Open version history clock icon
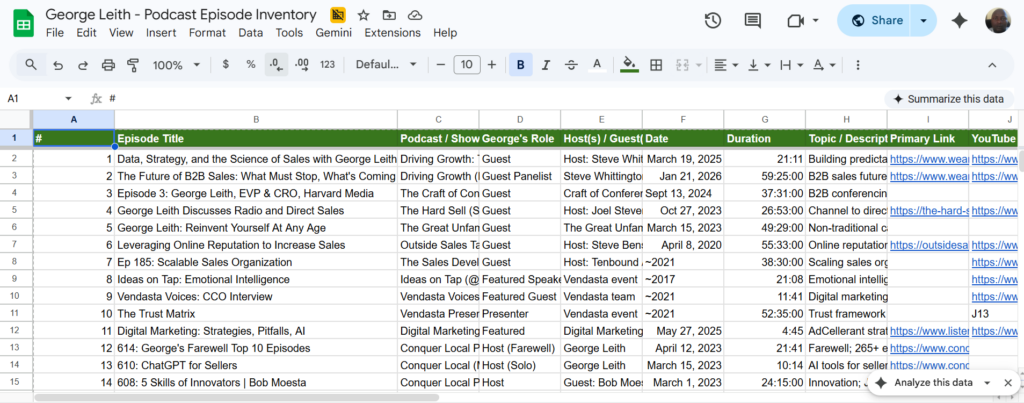The width and height of the screenshot is (1024, 403). coord(713,21)
